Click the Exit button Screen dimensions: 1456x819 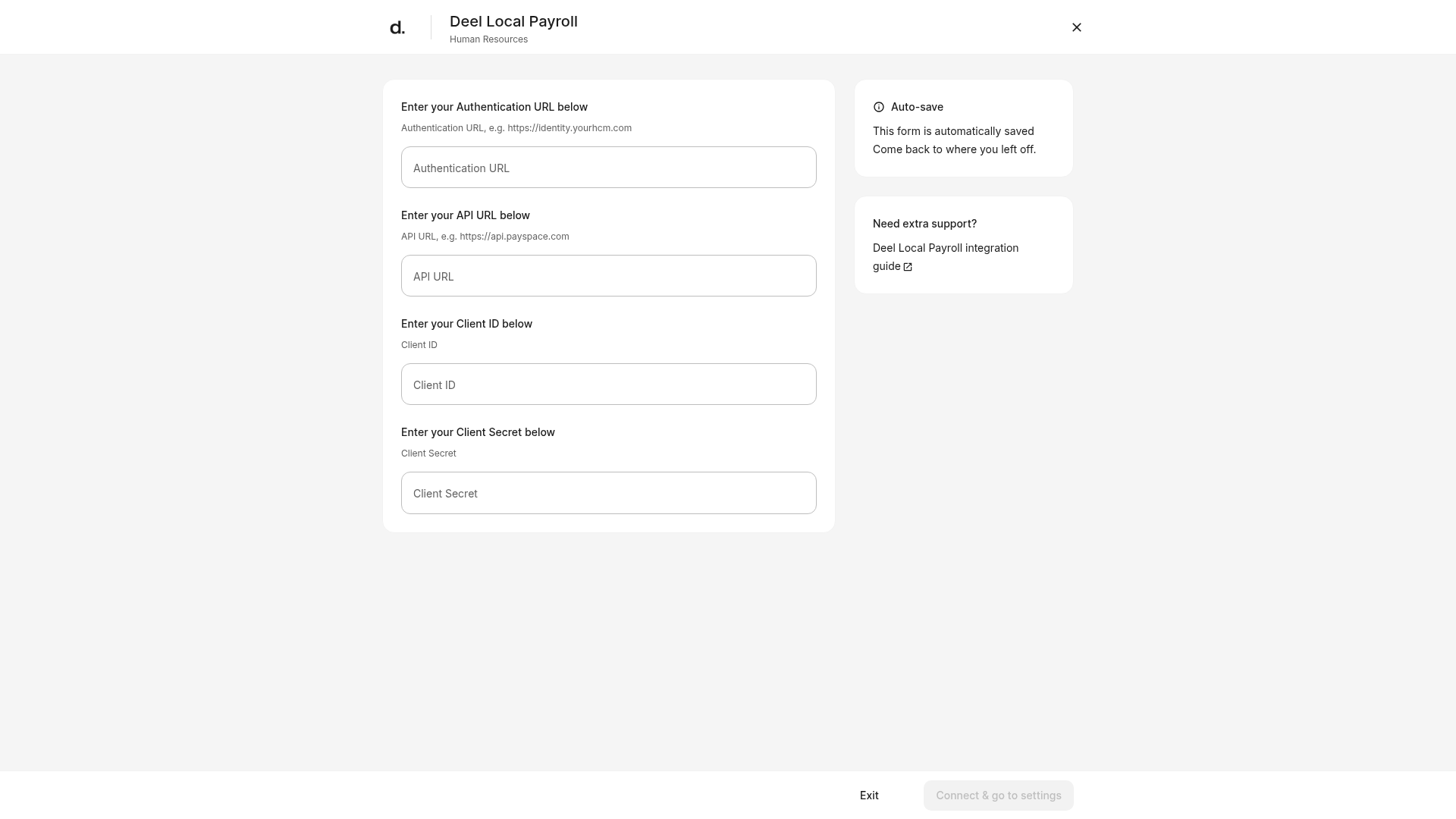869,795
